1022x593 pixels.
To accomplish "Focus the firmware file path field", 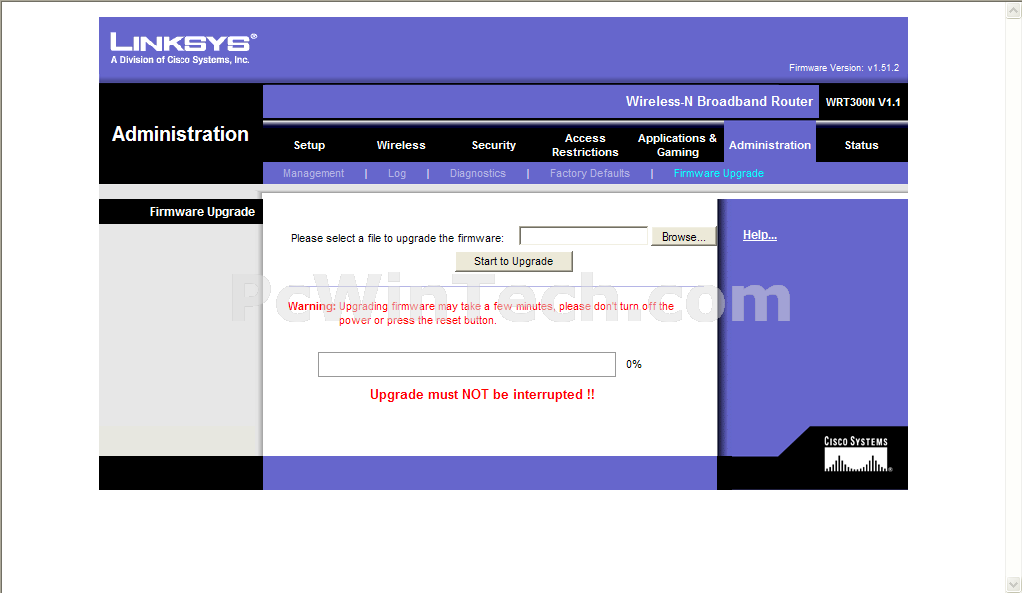I will pyautogui.click(x=583, y=236).
